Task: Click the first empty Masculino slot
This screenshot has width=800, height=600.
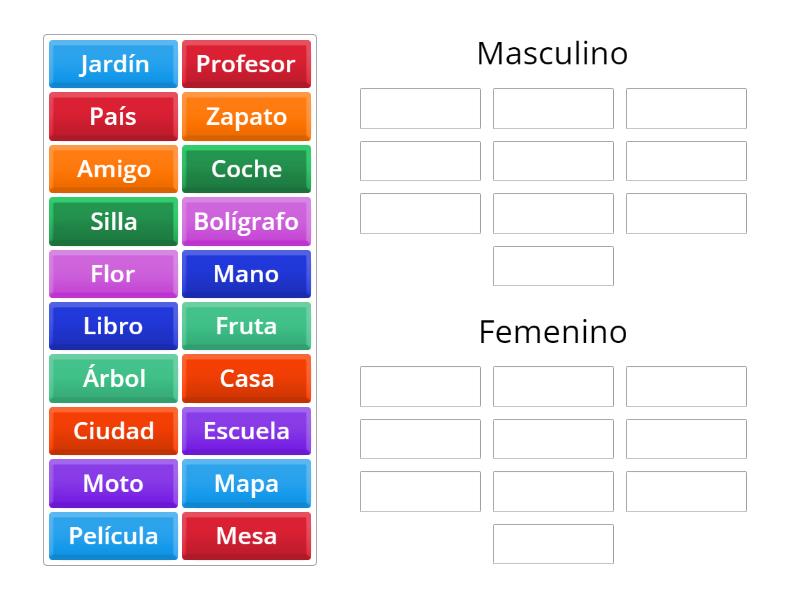Action: point(420,109)
